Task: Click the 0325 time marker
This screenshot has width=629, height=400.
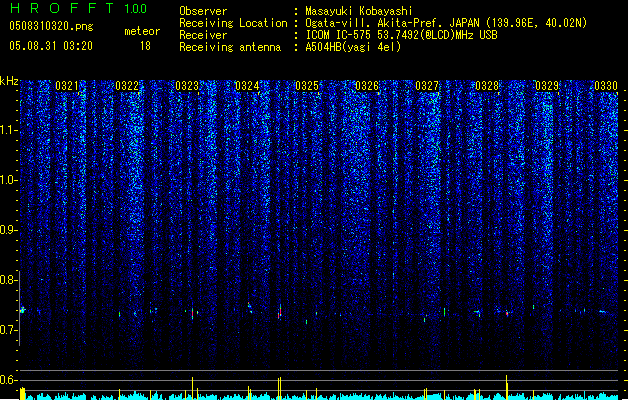Action: coord(307,86)
